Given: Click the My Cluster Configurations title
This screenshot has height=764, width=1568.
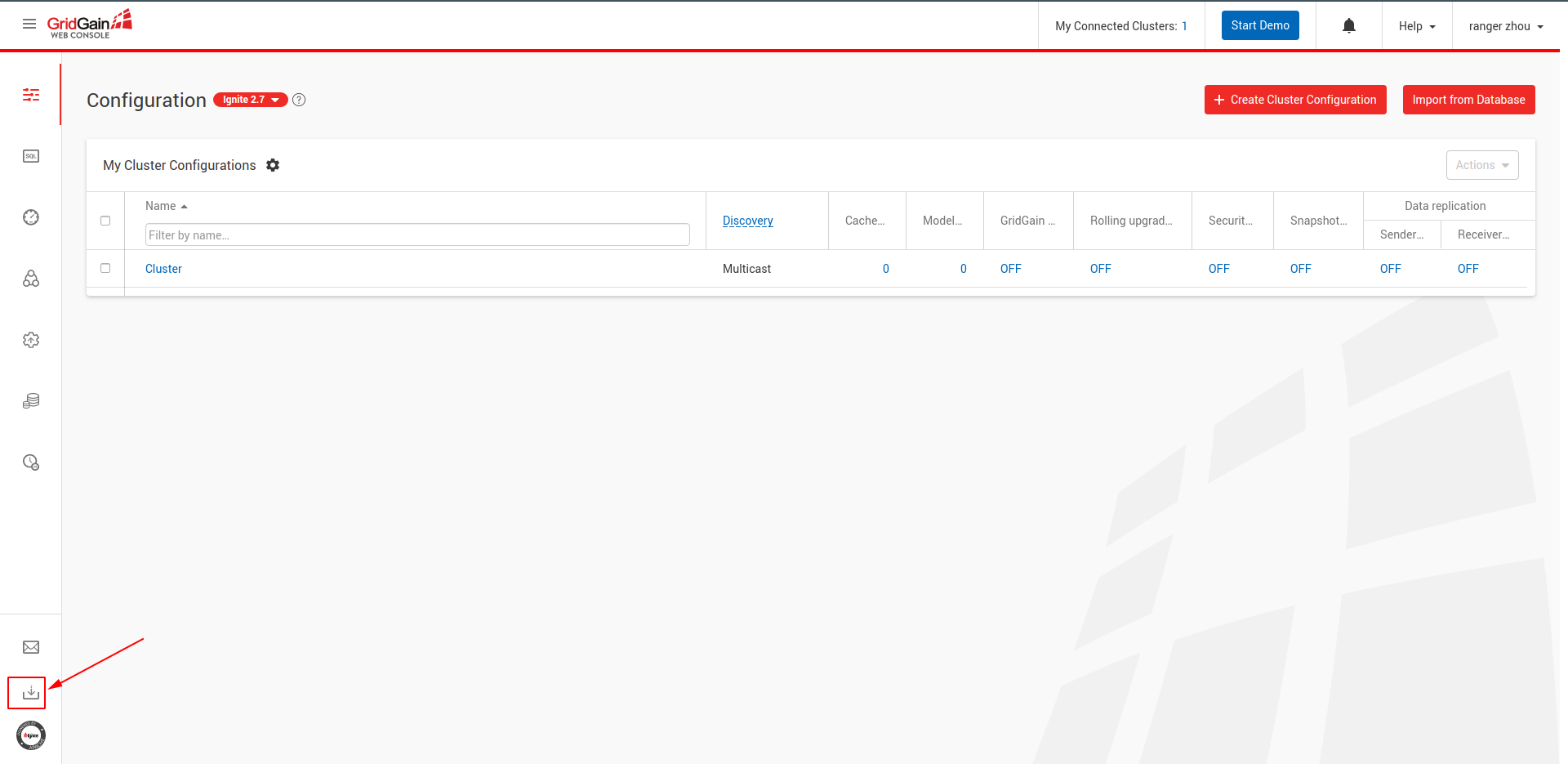Looking at the screenshot, I should [x=180, y=165].
